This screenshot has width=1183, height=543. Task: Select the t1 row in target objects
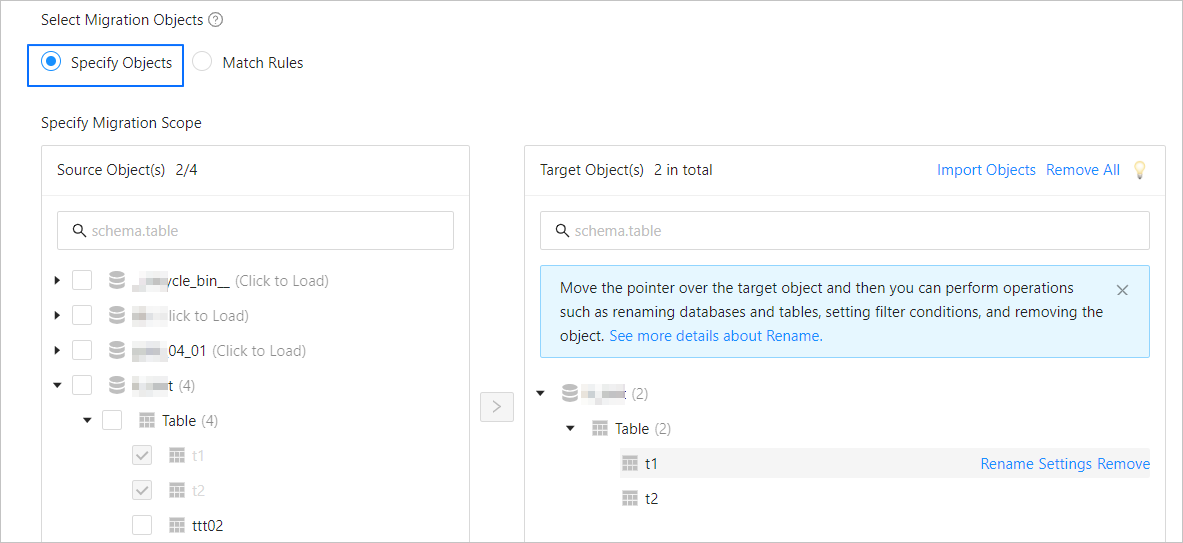coord(885,463)
